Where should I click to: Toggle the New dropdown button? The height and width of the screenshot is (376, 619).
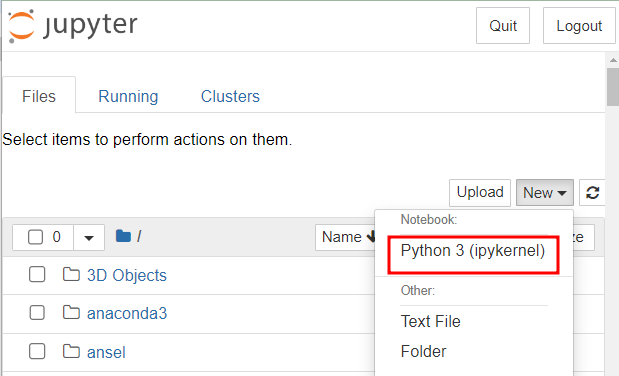click(x=544, y=193)
